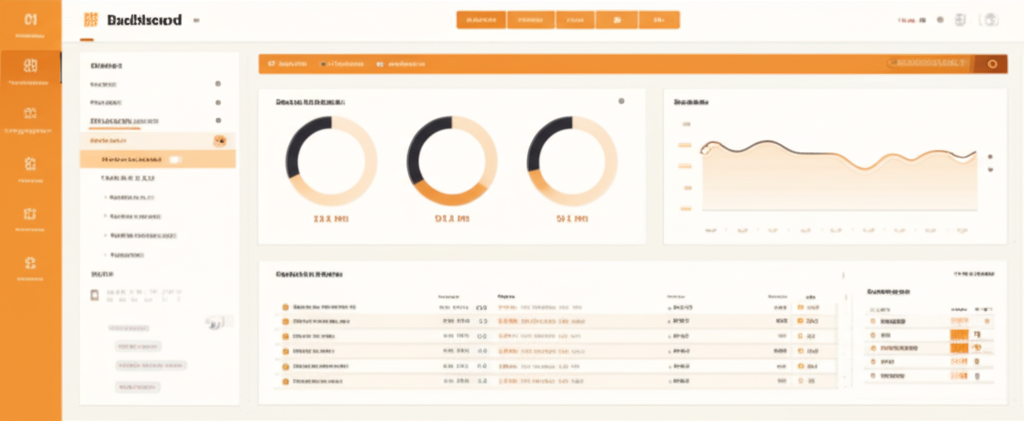This screenshot has height=421, width=1024.
Task: Click the middle donut chart with the orange segment
Action: [x=451, y=161]
